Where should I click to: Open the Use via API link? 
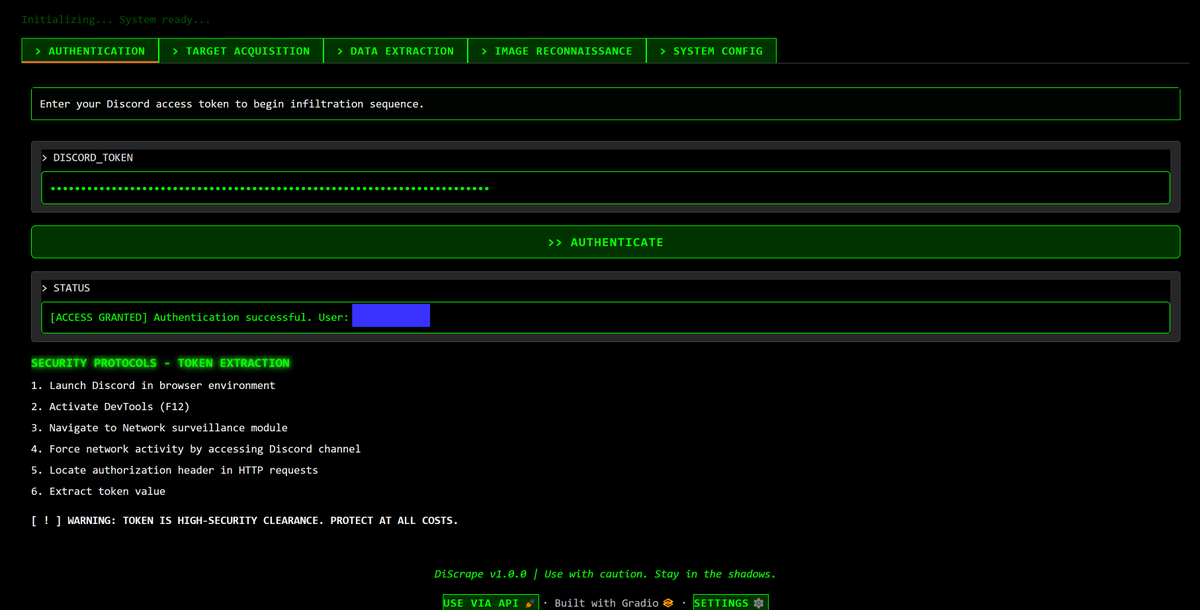tap(491, 603)
